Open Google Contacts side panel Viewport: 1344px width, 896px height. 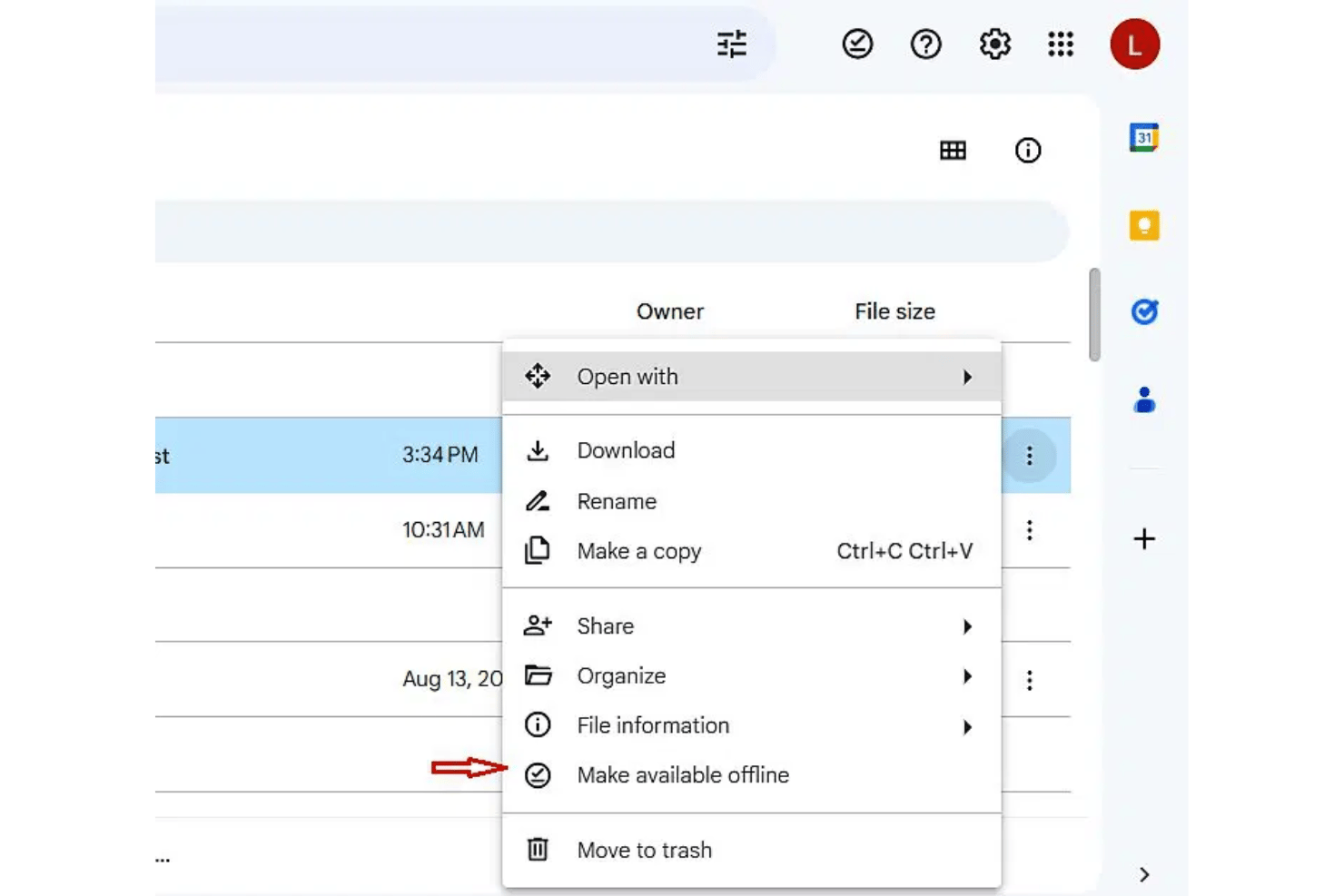click(1144, 399)
